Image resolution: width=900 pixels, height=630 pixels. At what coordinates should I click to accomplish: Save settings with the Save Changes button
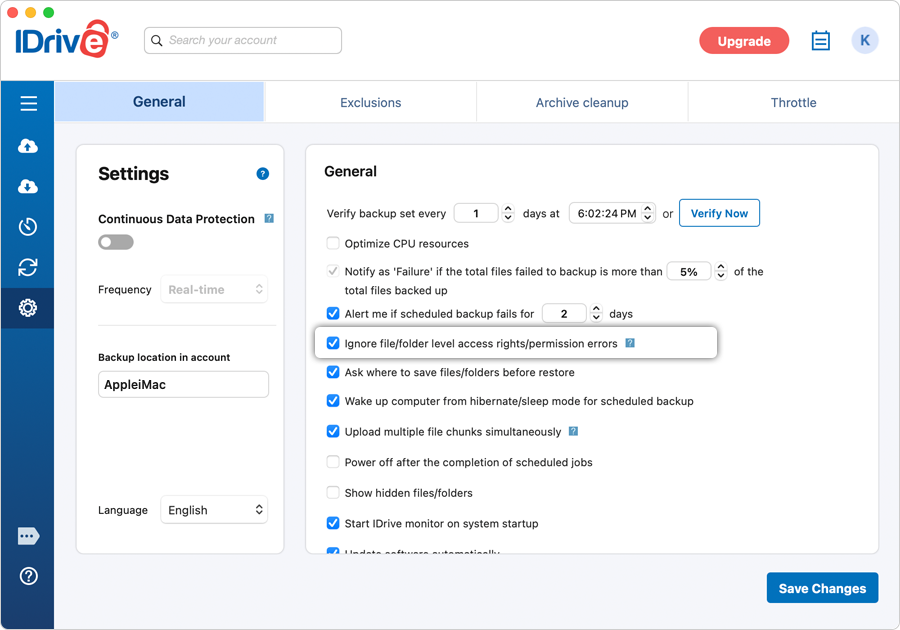tap(822, 588)
